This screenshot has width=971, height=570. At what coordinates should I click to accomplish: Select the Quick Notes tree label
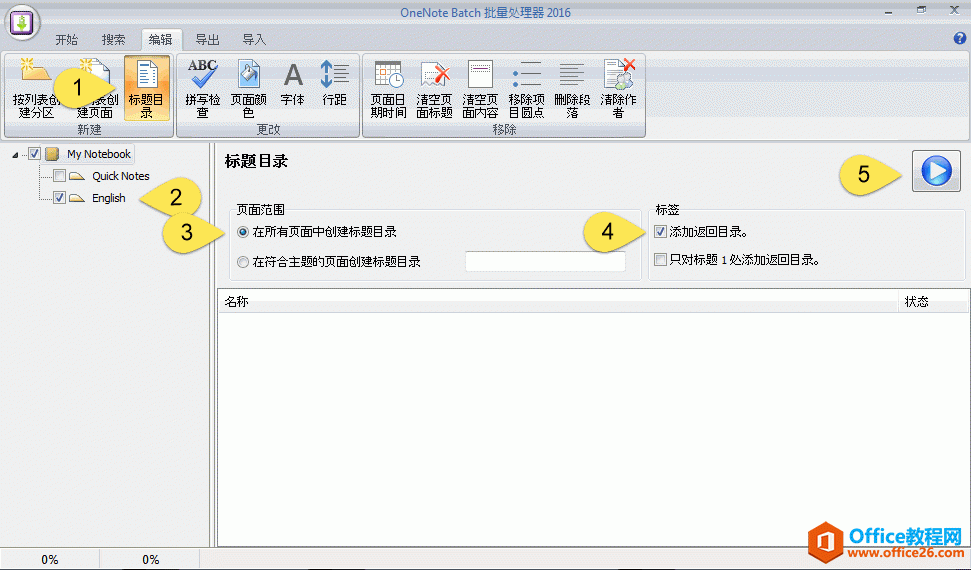[121, 176]
